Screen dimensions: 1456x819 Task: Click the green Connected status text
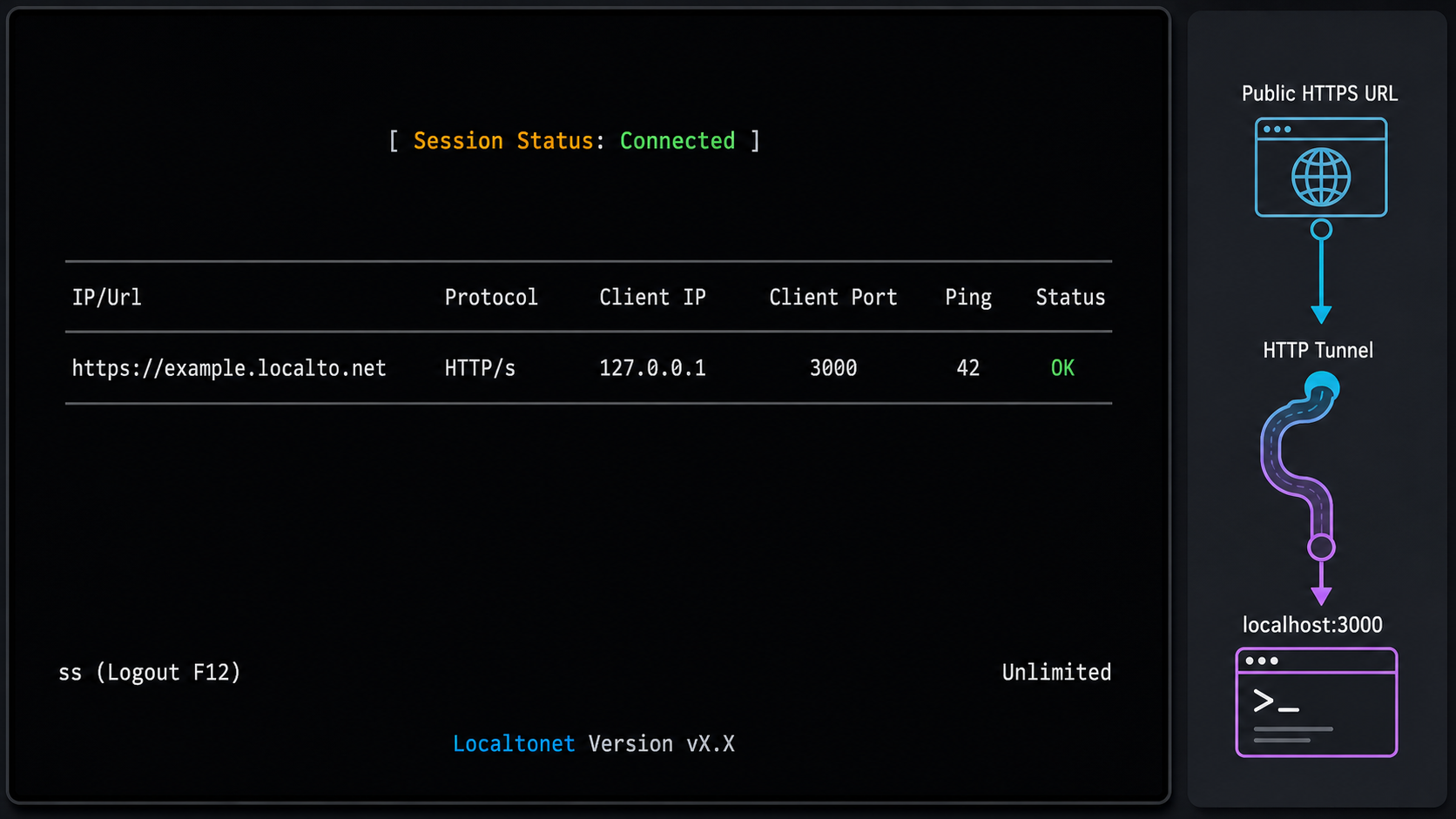pos(677,140)
